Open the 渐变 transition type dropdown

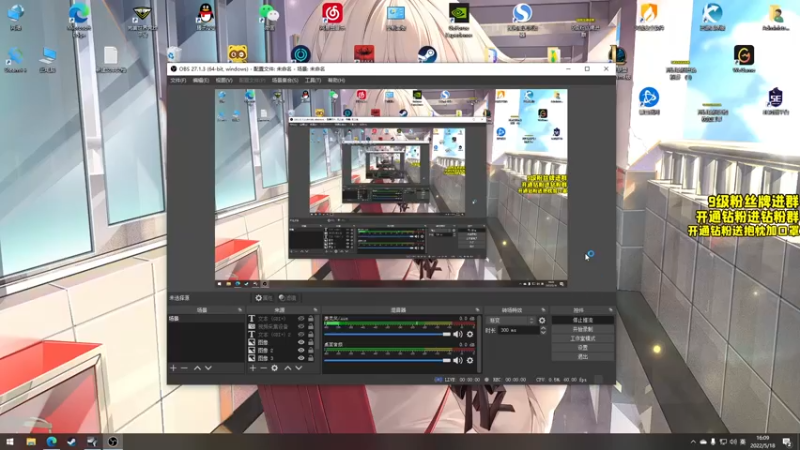pos(512,320)
